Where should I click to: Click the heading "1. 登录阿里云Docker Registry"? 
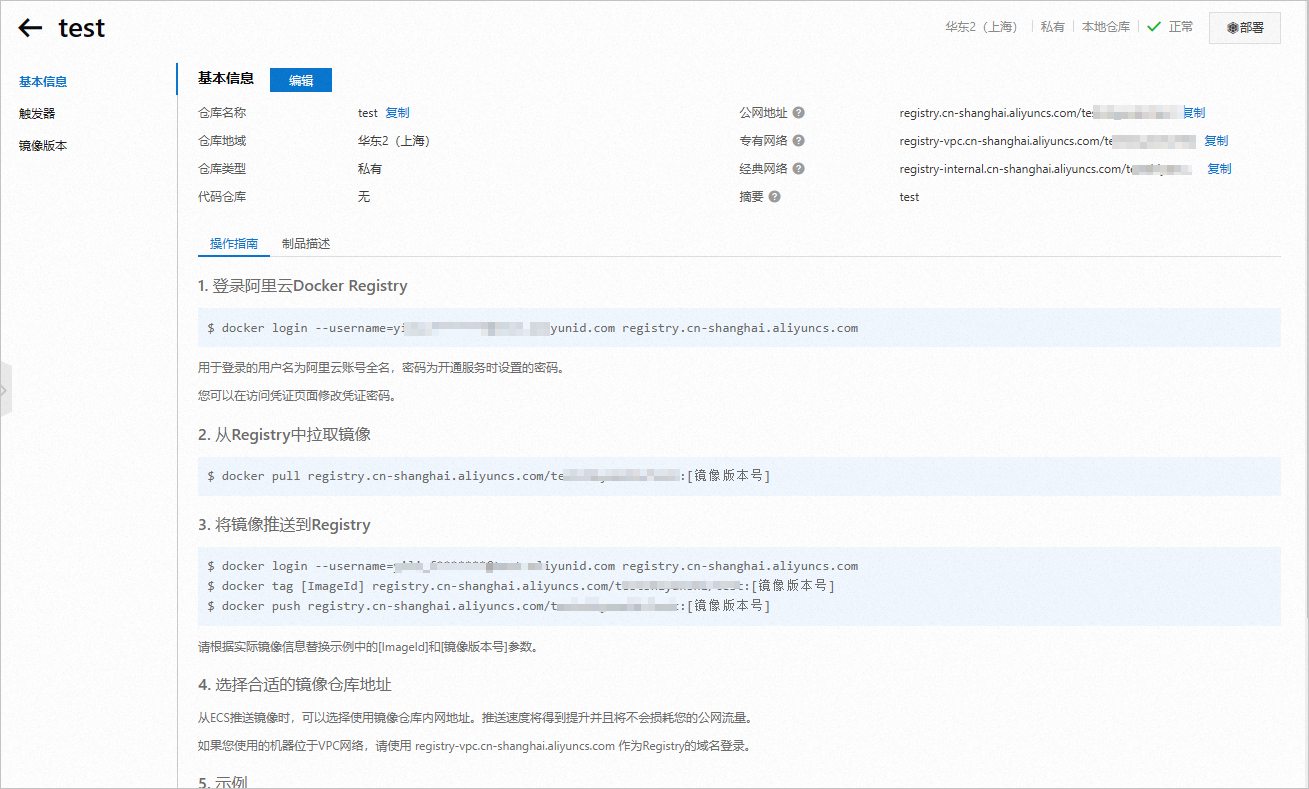(303, 286)
